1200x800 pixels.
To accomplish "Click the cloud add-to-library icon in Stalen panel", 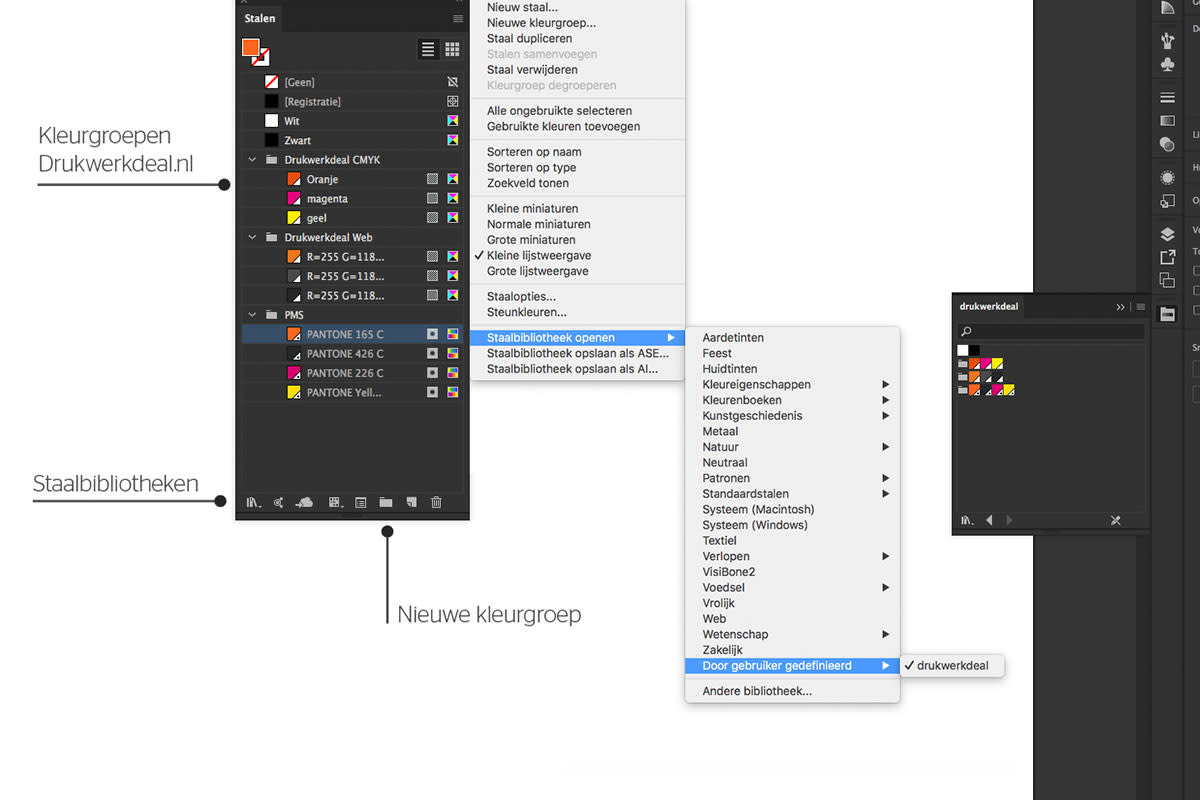I will point(305,502).
